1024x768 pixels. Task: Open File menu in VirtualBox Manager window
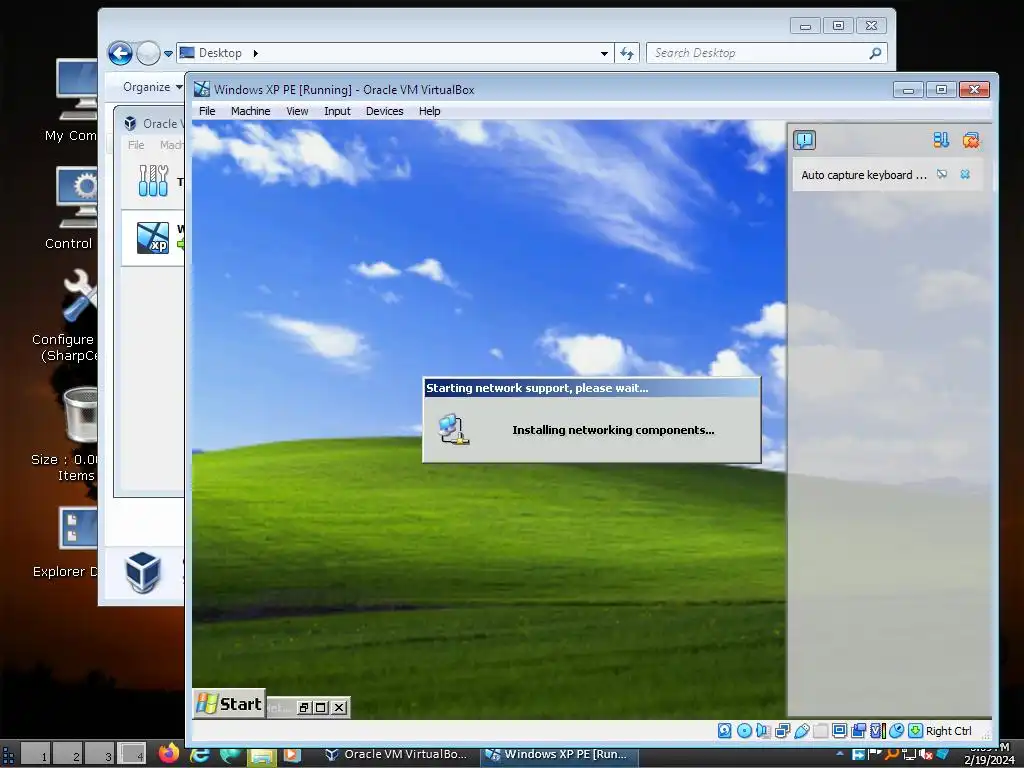(x=136, y=145)
